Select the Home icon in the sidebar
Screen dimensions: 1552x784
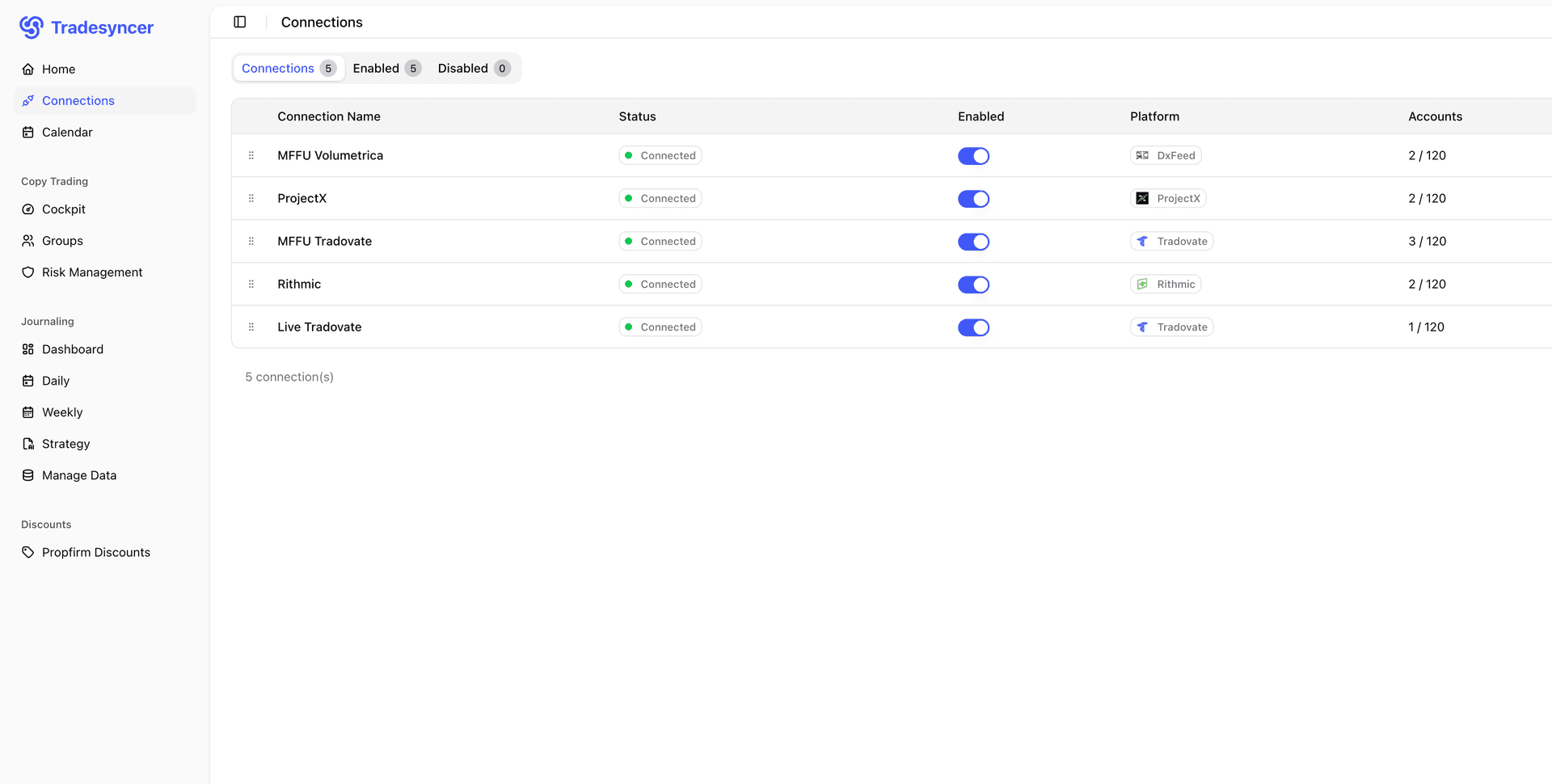28,69
